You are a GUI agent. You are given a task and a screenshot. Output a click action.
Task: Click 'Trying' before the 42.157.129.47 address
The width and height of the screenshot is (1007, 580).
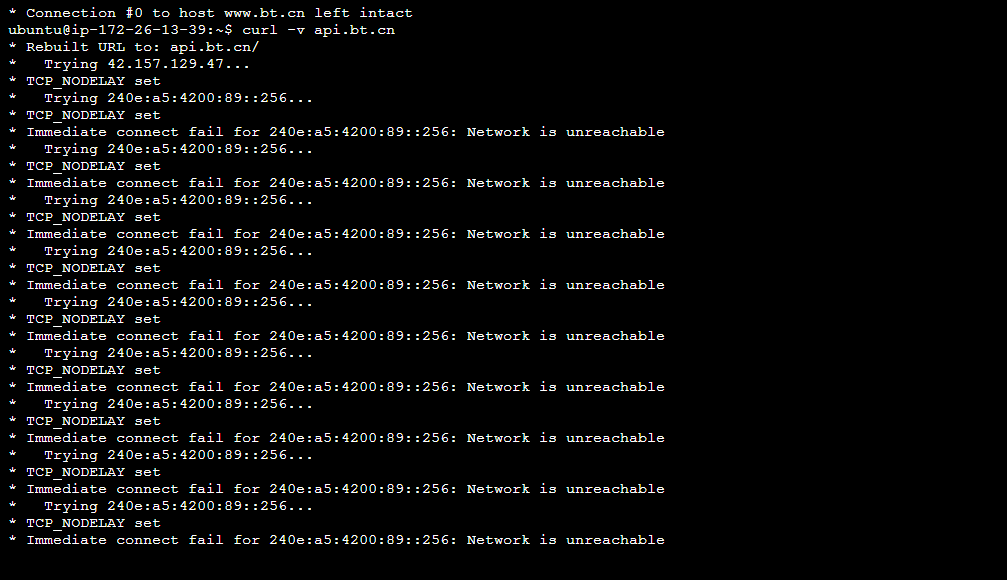(71, 64)
